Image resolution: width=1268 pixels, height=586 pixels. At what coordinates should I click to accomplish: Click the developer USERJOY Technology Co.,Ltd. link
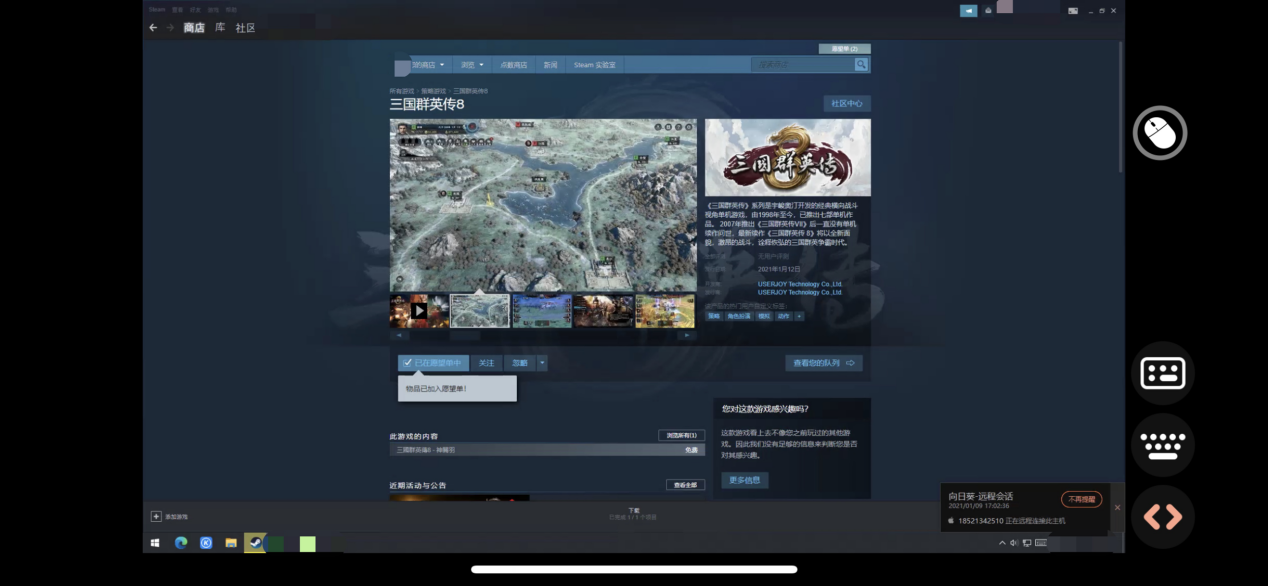point(800,284)
